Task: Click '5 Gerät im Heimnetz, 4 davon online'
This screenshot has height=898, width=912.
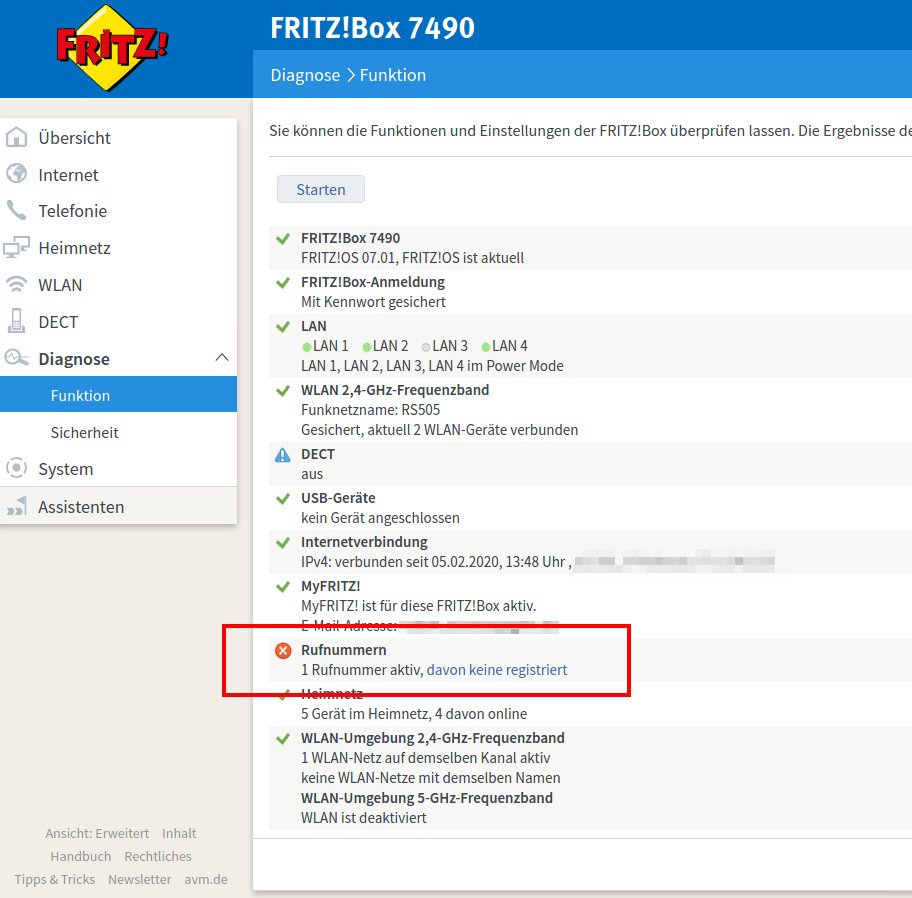Action: 414,714
